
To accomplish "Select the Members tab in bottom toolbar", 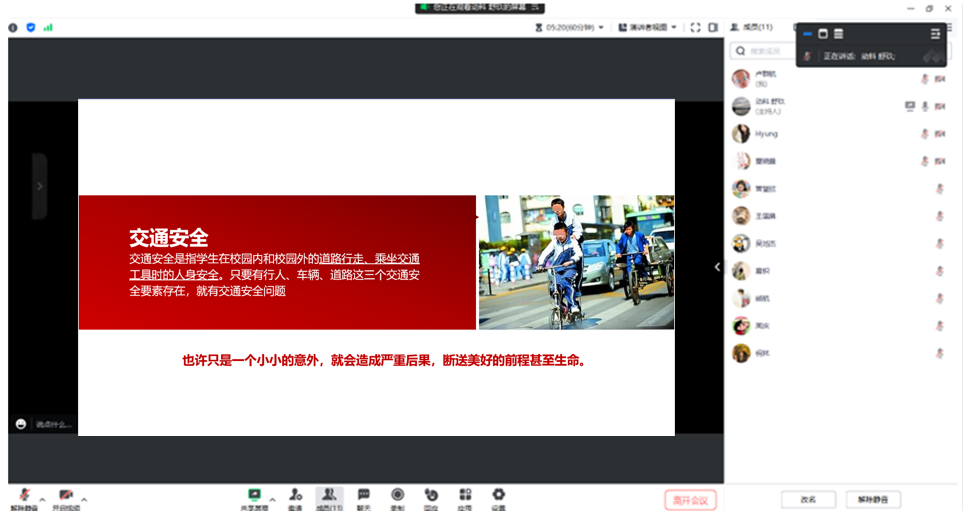I will tap(329, 497).
